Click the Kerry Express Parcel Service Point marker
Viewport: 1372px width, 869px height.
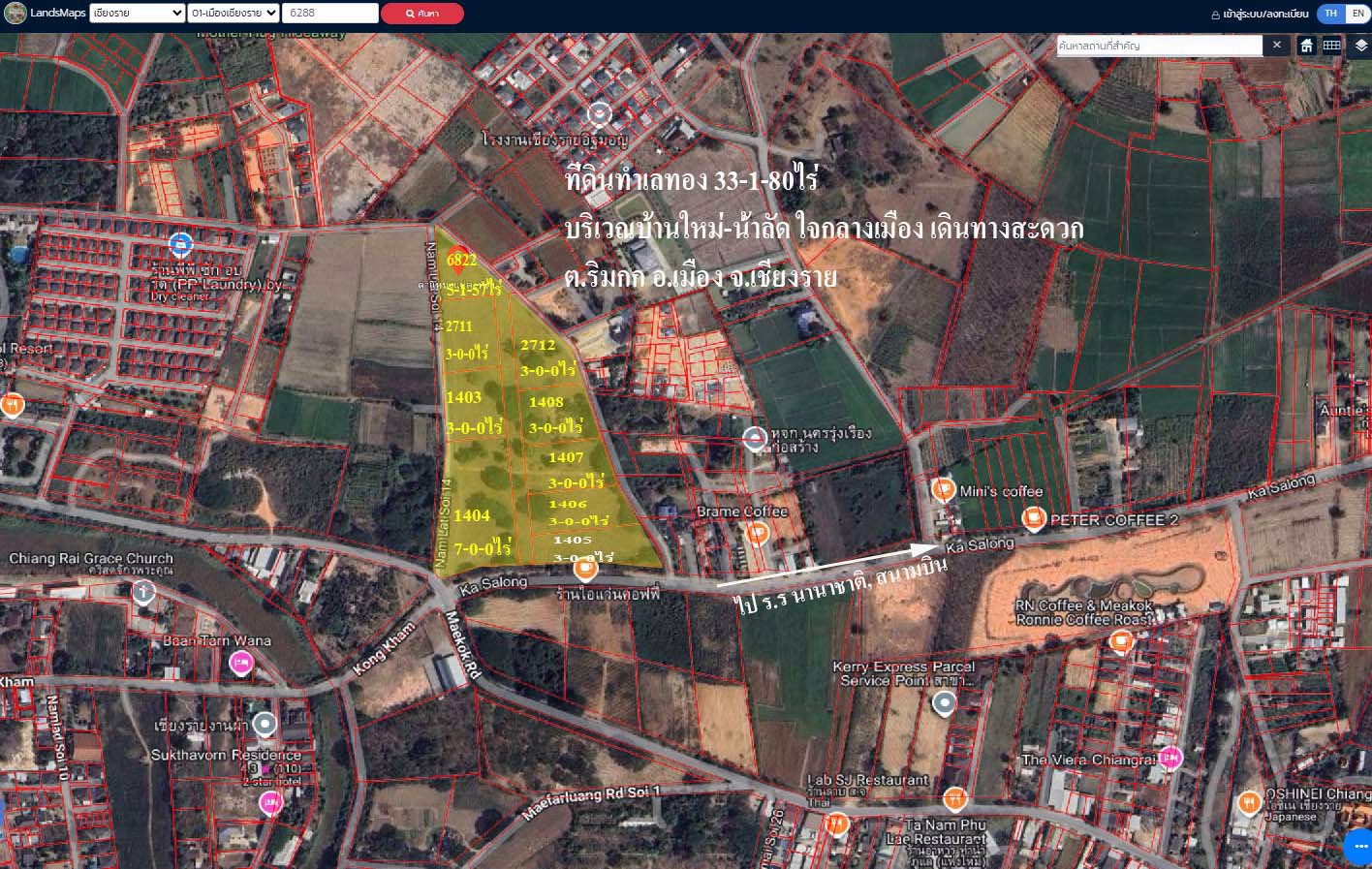tap(944, 704)
